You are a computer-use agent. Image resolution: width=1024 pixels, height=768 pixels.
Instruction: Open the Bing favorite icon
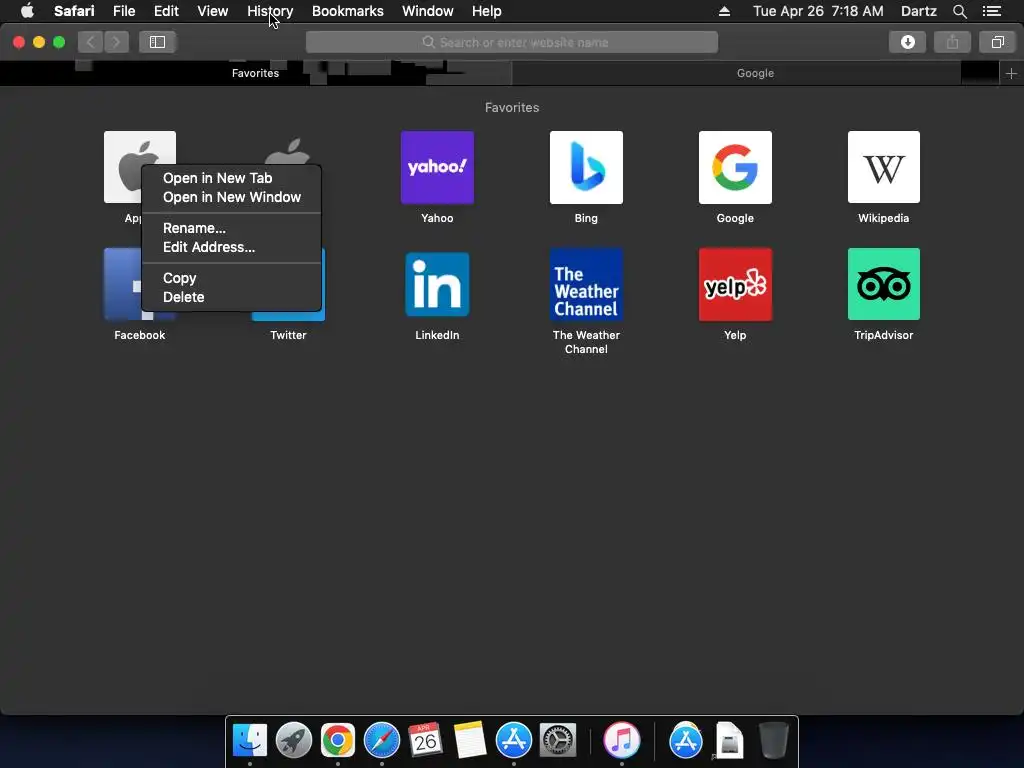[586, 167]
